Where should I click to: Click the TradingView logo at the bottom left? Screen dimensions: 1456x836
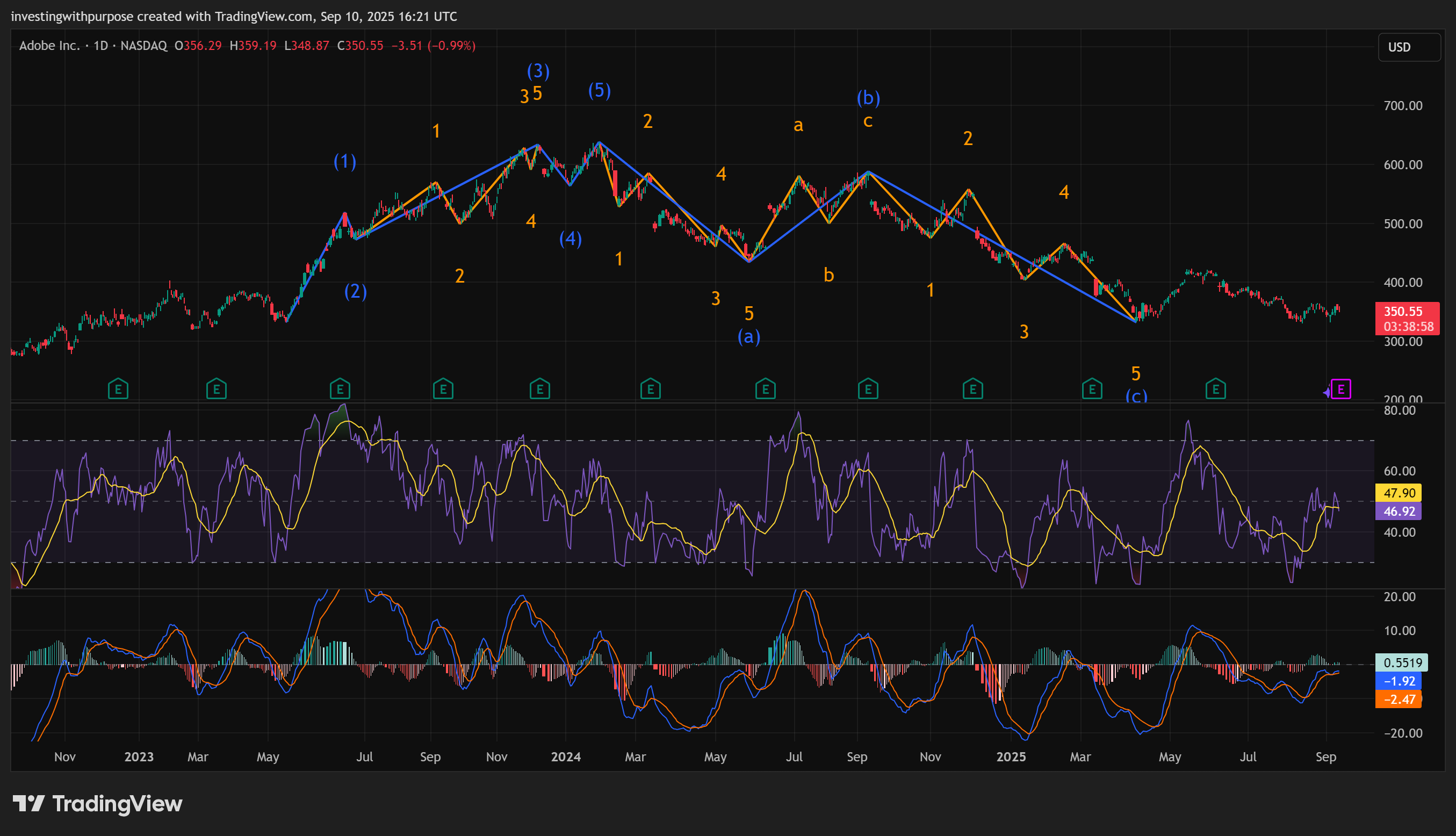point(98,803)
